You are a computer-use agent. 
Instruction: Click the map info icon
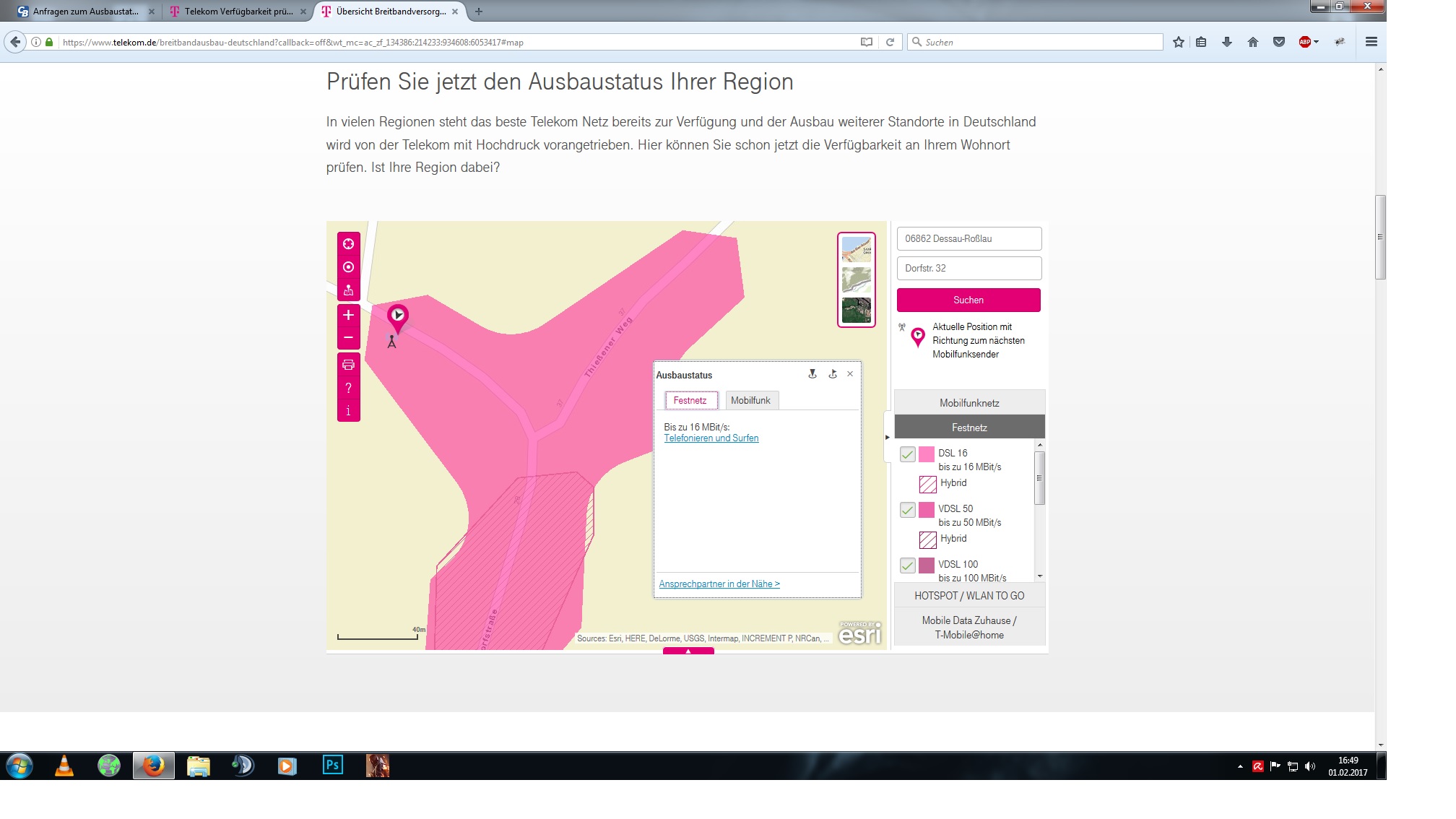tap(348, 410)
